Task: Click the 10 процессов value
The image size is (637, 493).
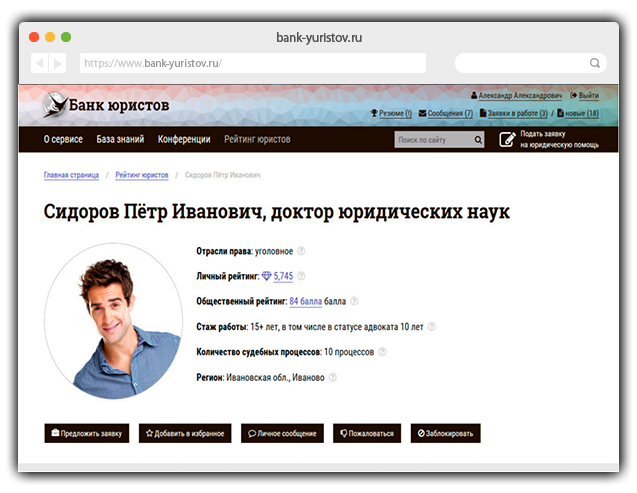Action: coord(349,352)
